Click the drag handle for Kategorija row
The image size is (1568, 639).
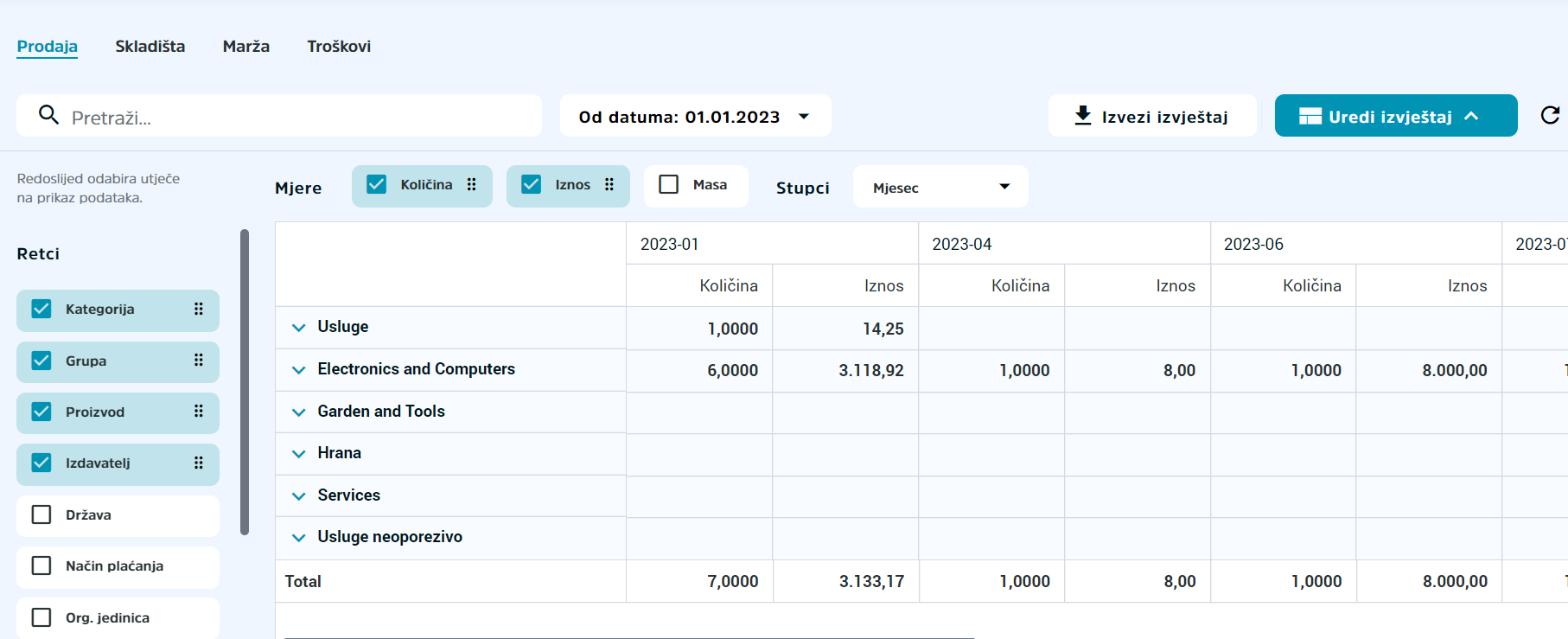(x=198, y=309)
